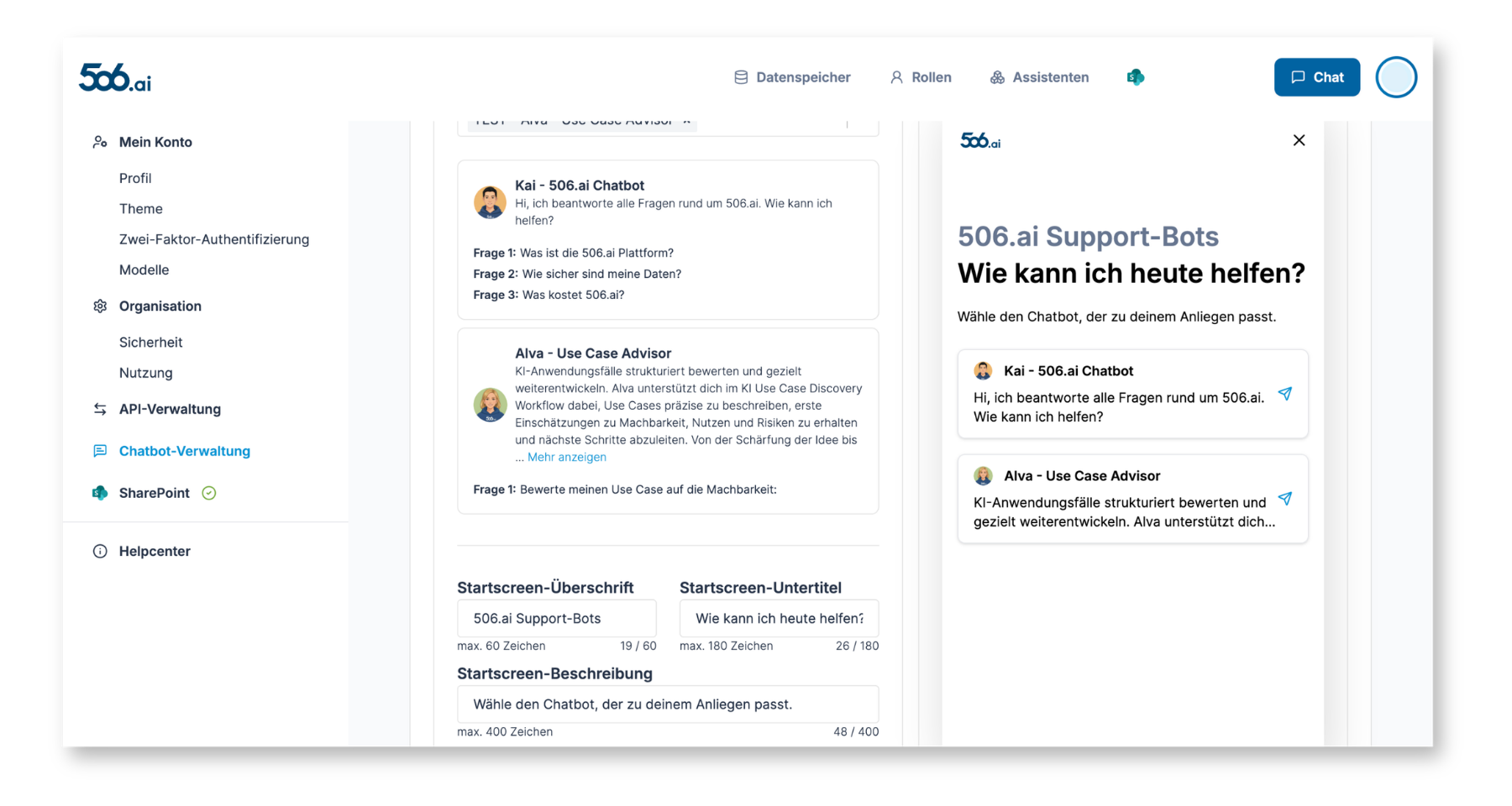Open API-Verwaltung in sidebar
The image size is (1512, 806).
coord(170,409)
